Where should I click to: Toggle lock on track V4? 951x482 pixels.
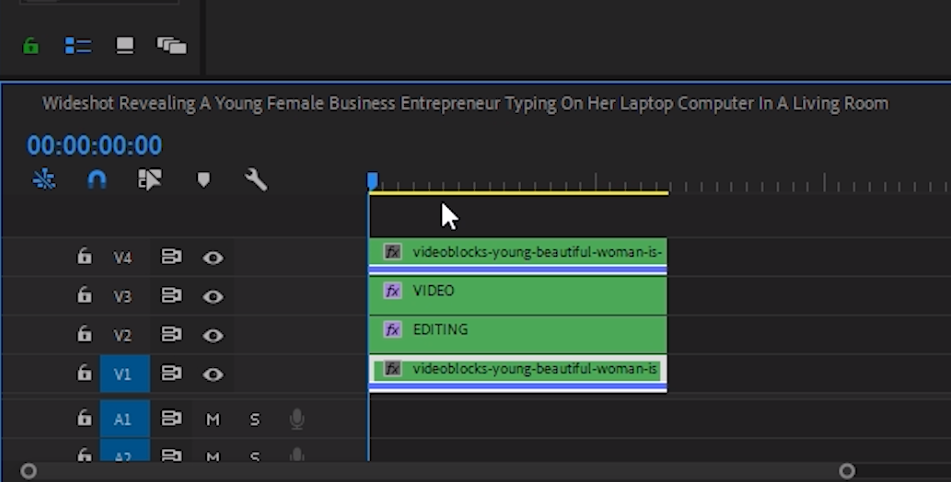(x=84, y=256)
